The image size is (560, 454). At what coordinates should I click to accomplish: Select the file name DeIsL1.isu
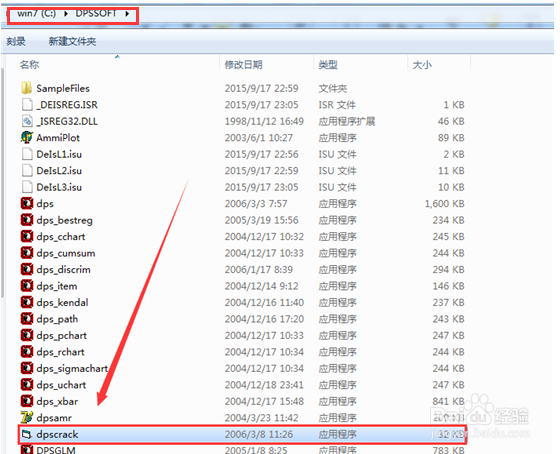tap(59, 154)
